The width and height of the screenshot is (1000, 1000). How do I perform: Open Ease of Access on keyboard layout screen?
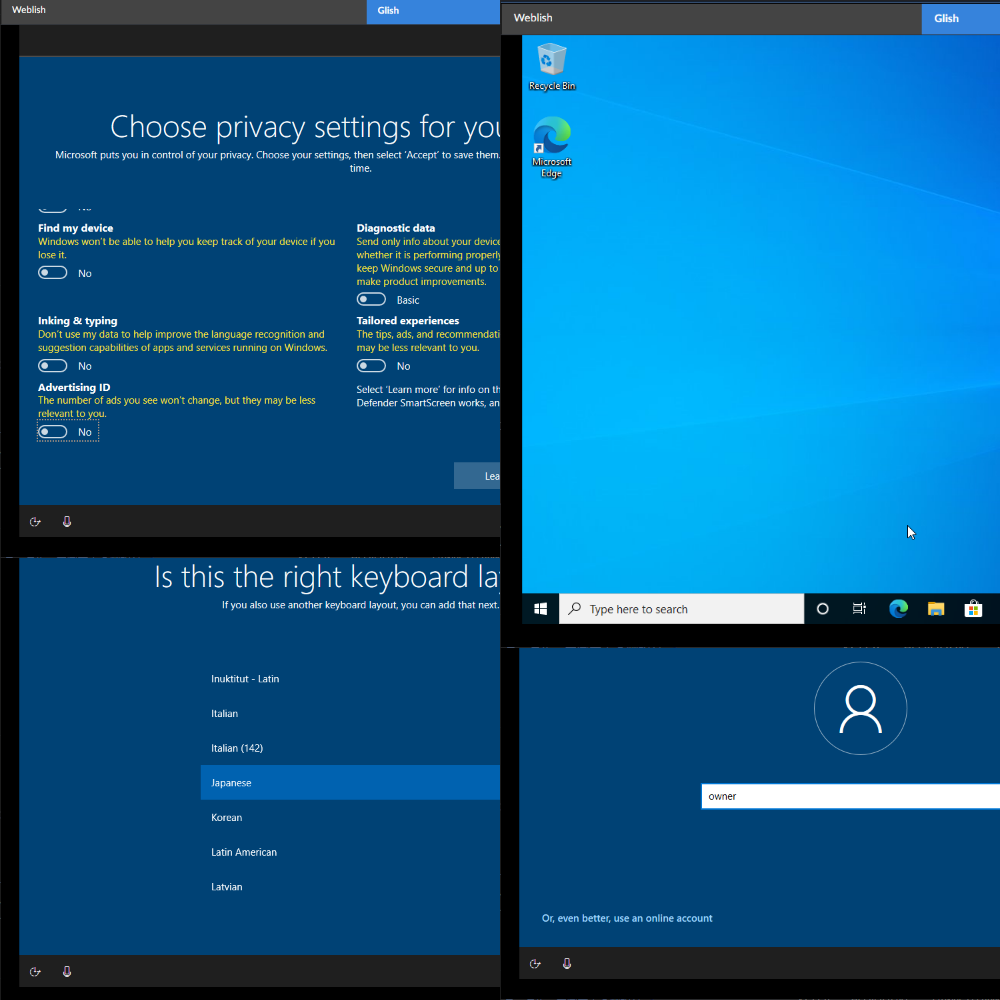36,971
